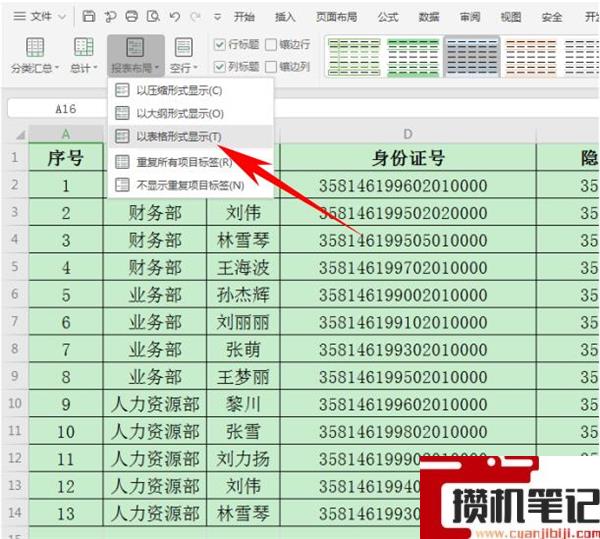The width and height of the screenshot is (600, 539).
Task: Expand the 总计 dropdown arrow
Action: [x=95, y=68]
